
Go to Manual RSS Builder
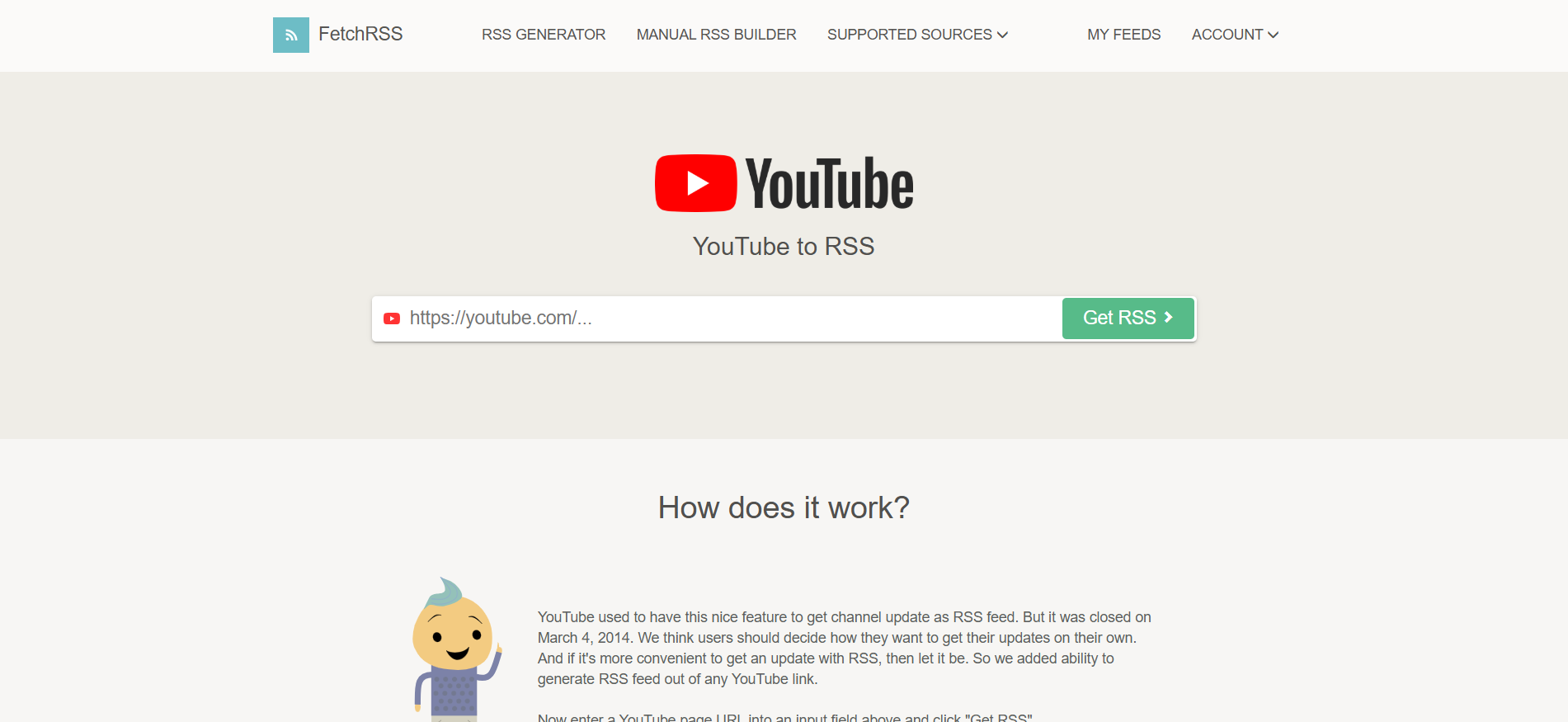tap(716, 35)
